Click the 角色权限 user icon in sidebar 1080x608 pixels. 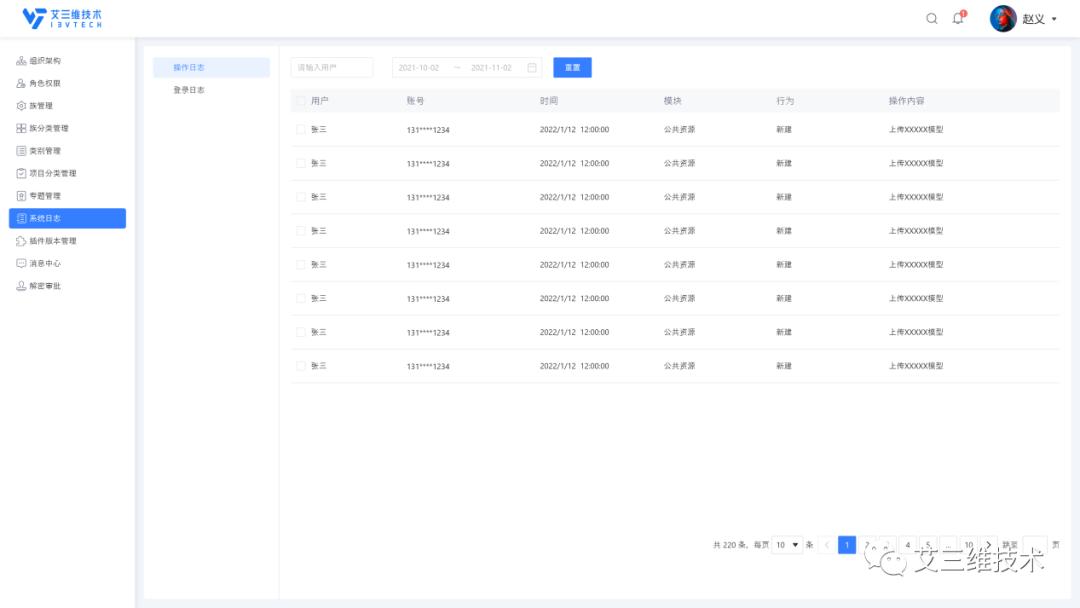coord(21,83)
